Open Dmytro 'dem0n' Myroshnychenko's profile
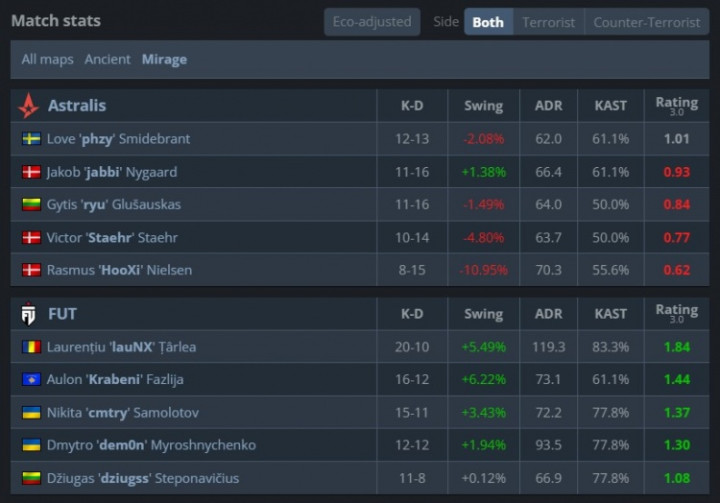This screenshot has width=720, height=503. (151, 445)
